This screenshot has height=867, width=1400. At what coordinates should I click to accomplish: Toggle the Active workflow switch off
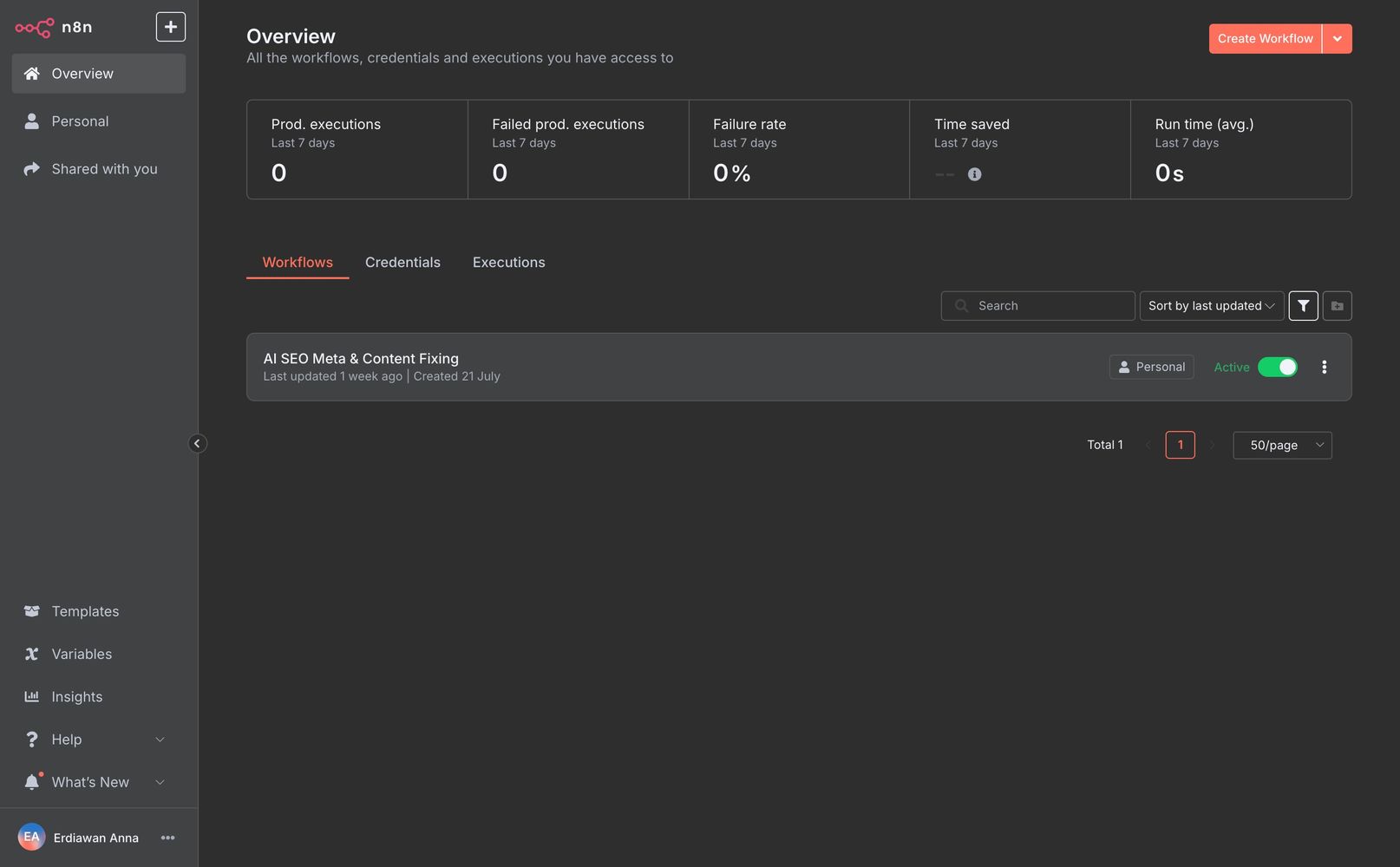click(x=1277, y=367)
